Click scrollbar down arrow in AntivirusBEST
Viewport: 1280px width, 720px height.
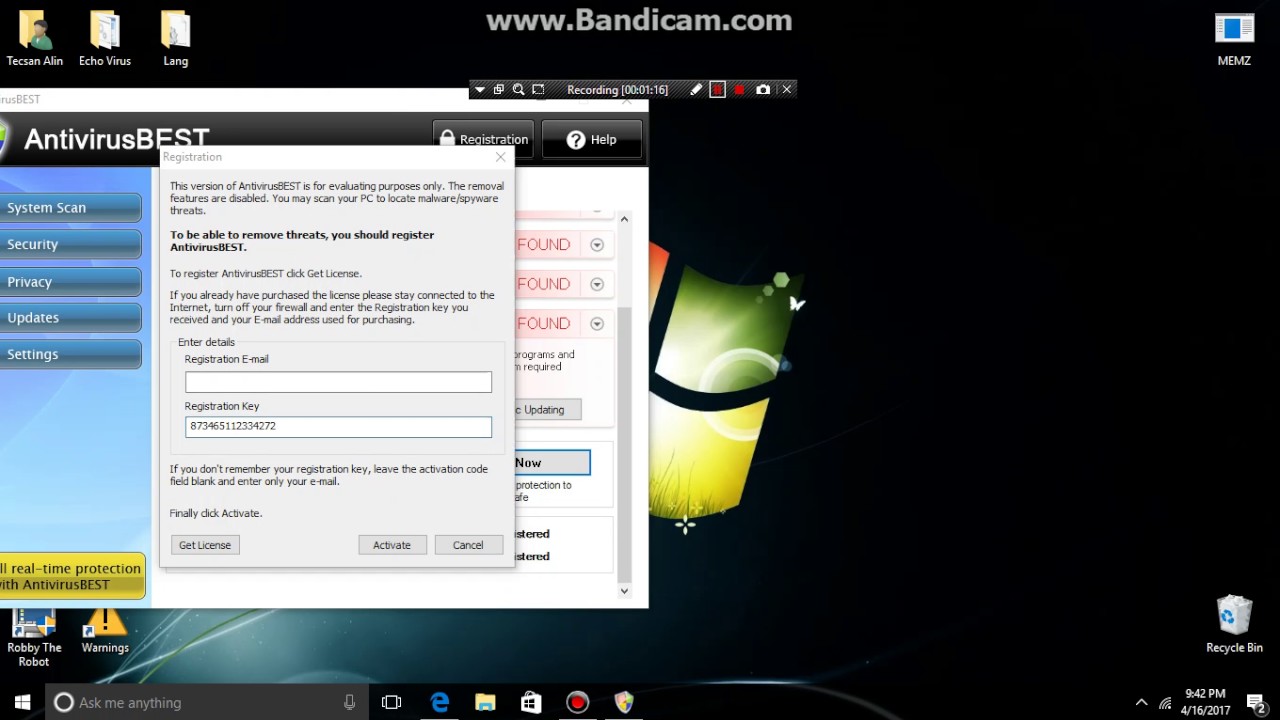[x=625, y=591]
